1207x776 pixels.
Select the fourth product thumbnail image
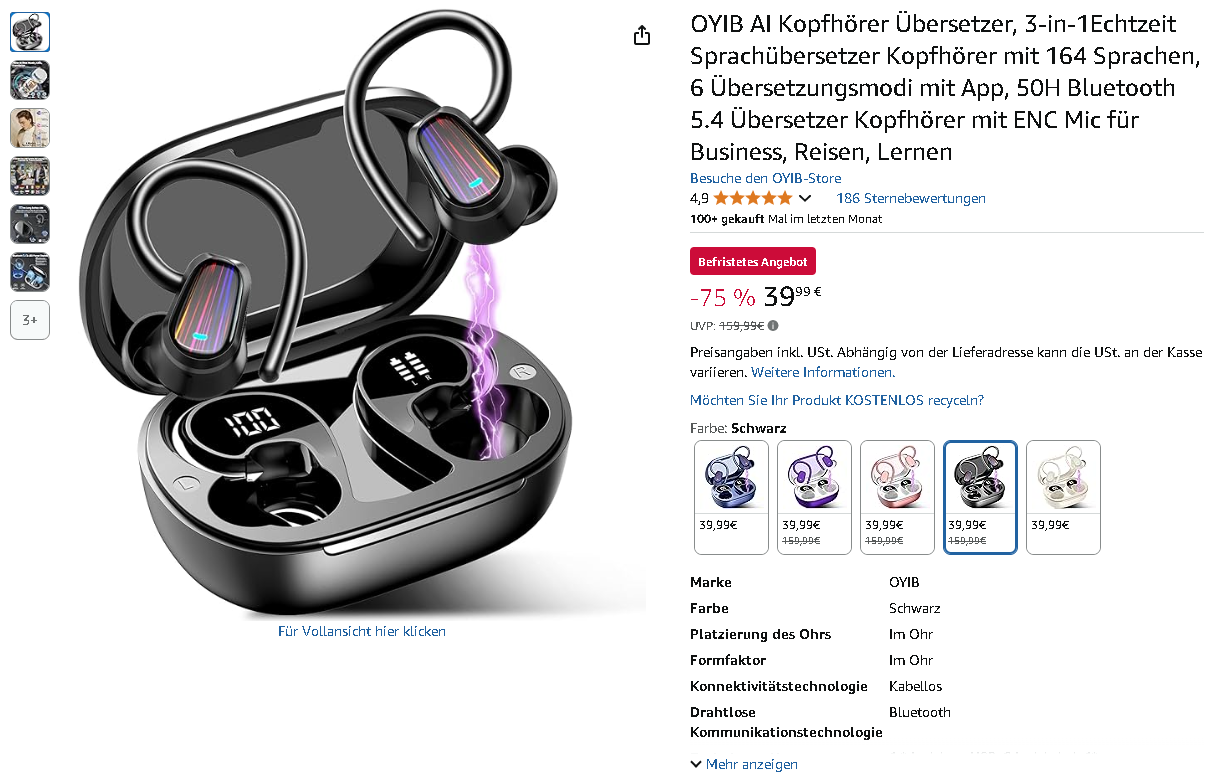tap(30, 176)
